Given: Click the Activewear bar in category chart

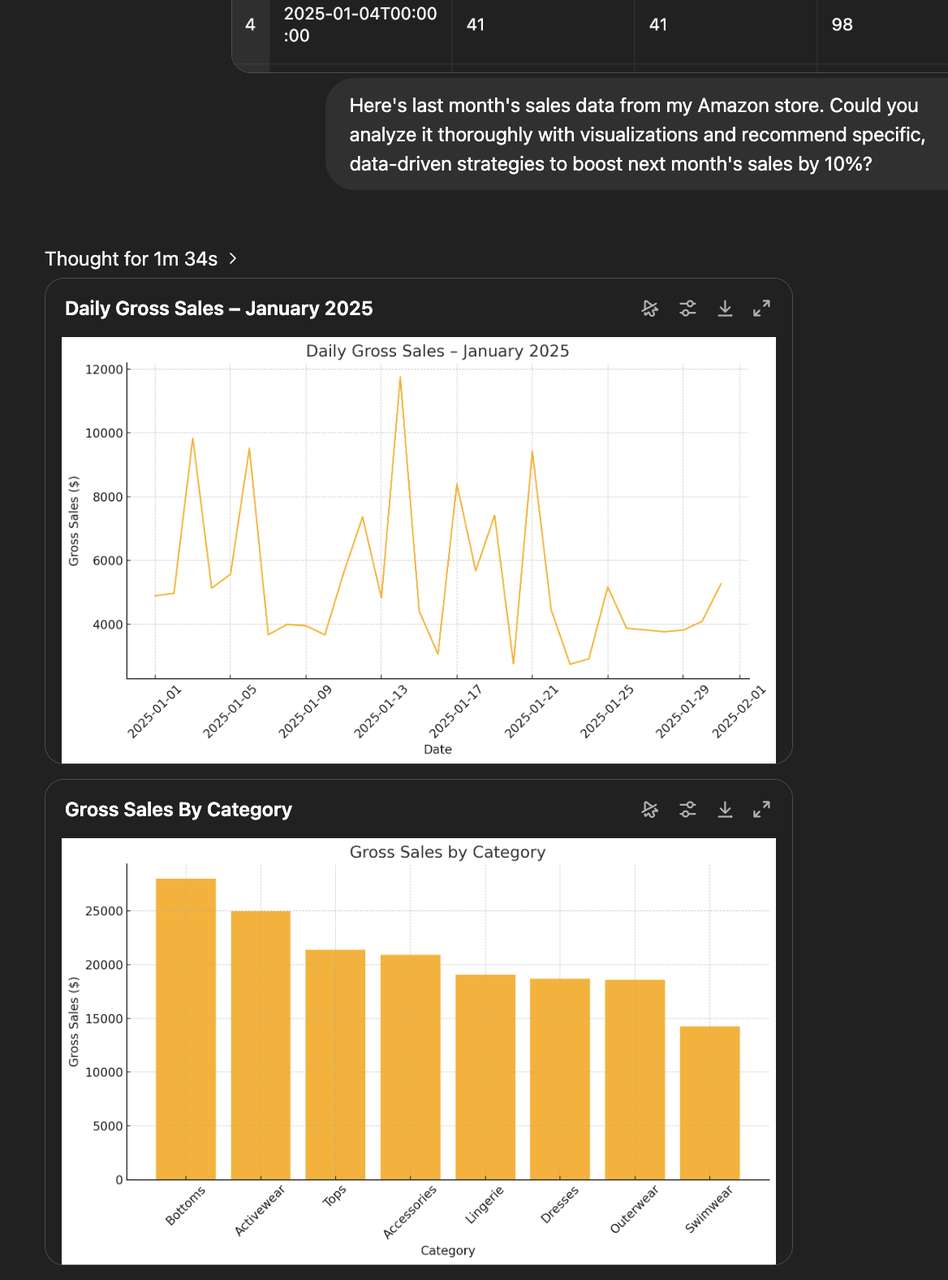Looking at the screenshot, I should [260, 1045].
